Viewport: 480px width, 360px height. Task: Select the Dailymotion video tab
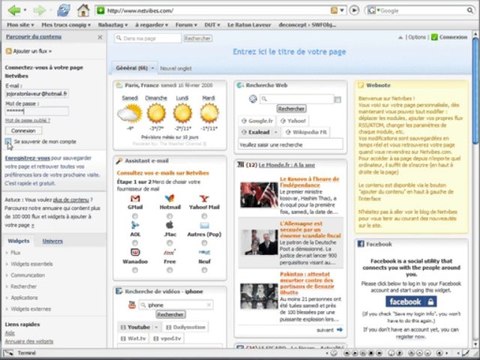point(185,327)
